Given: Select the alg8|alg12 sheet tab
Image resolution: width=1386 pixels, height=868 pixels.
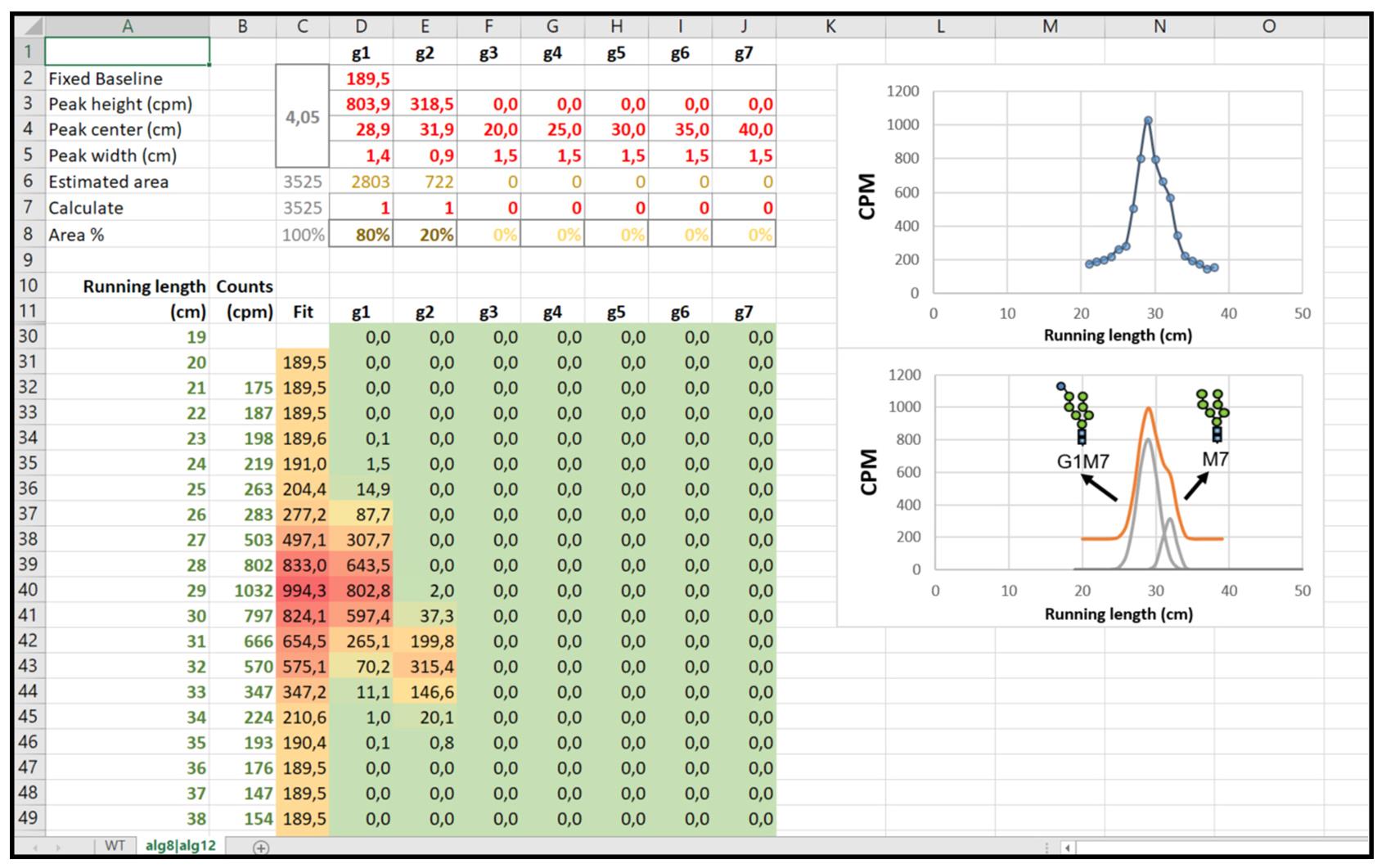Looking at the screenshot, I should click(180, 845).
